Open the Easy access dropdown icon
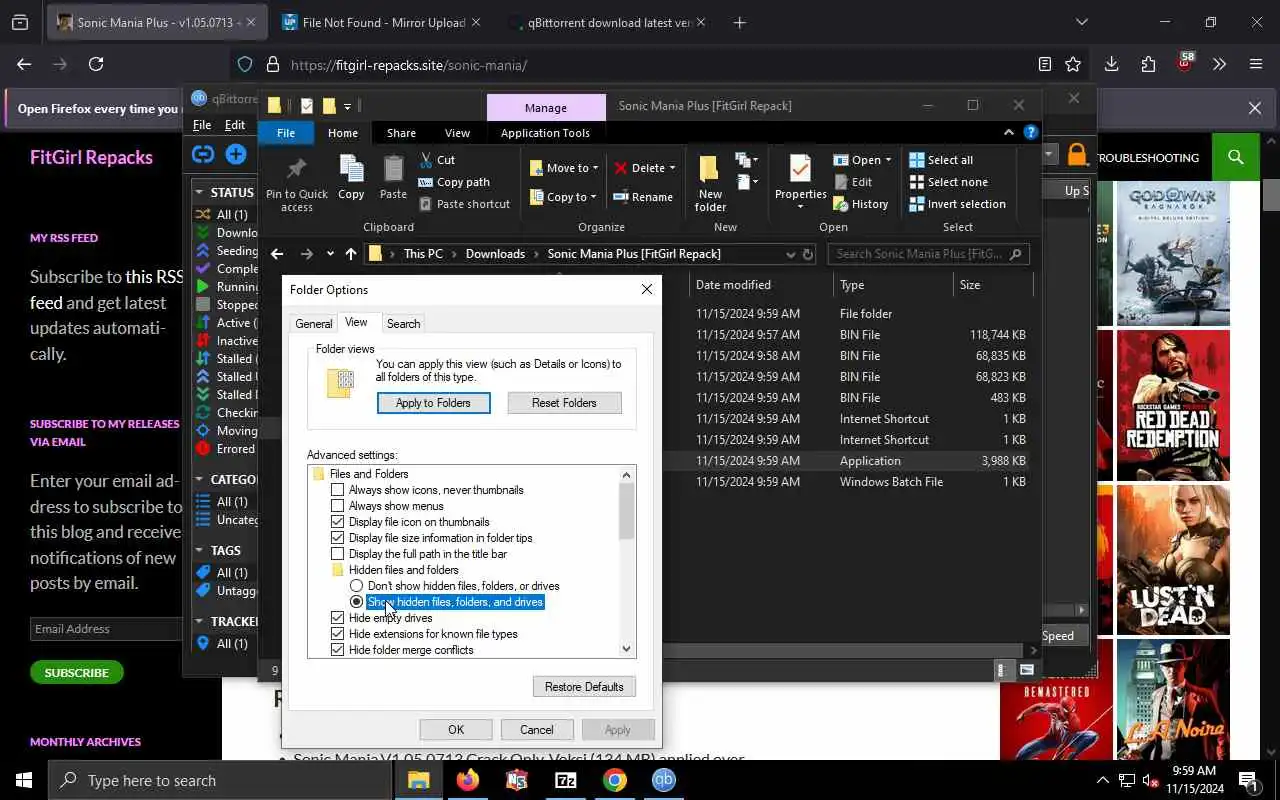The height and width of the screenshot is (800, 1280). click(x=745, y=182)
